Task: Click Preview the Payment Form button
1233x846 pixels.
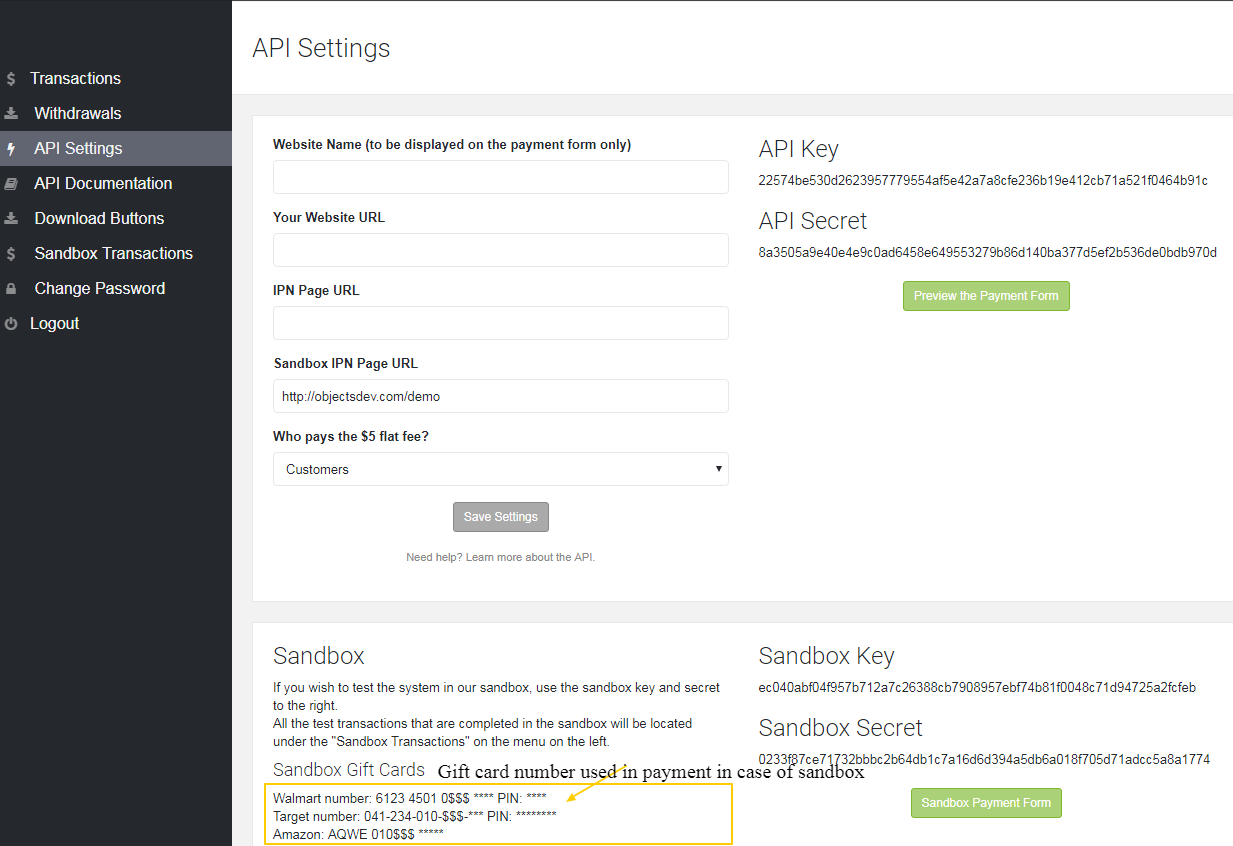Action: (x=986, y=296)
